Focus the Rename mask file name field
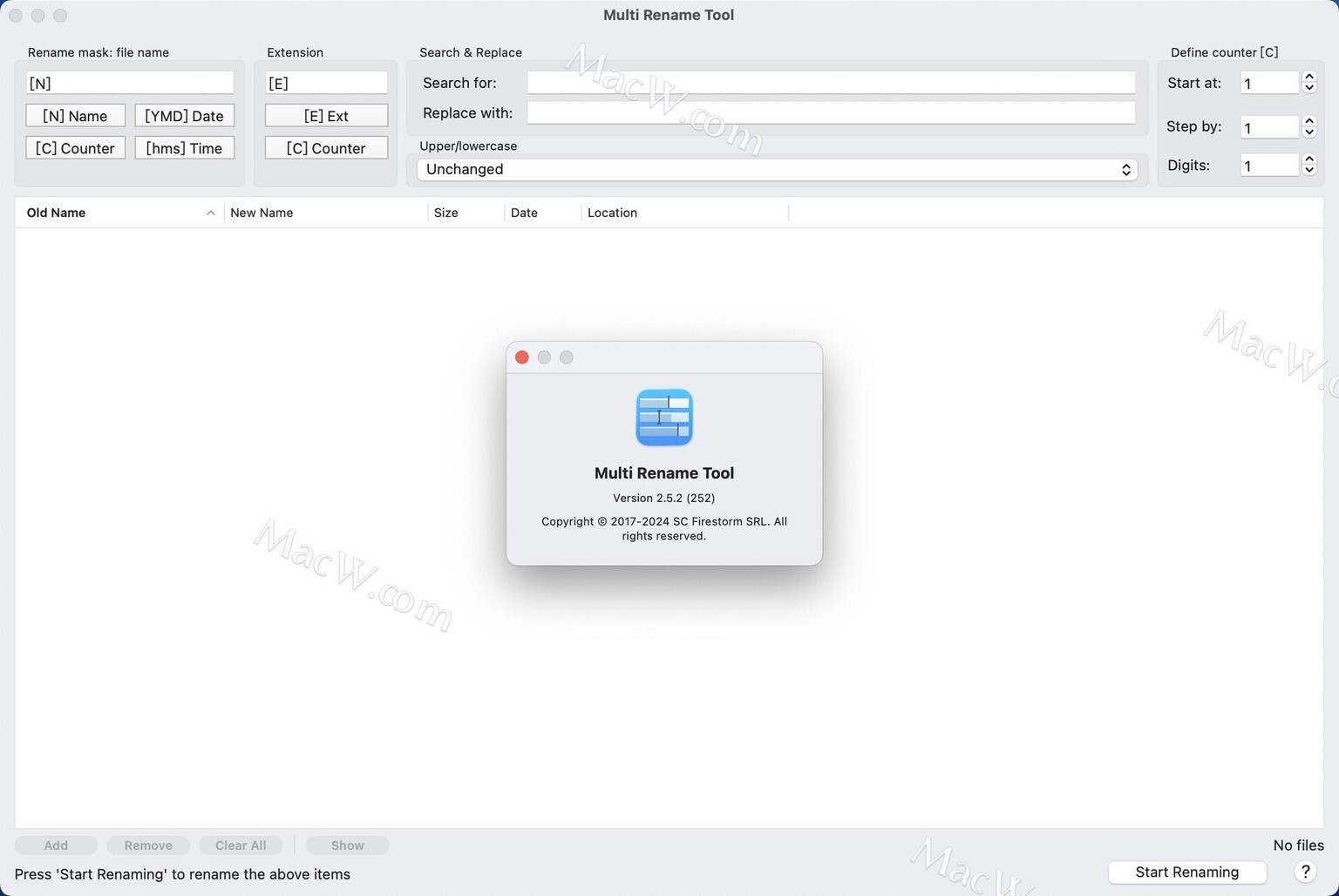 coord(130,83)
